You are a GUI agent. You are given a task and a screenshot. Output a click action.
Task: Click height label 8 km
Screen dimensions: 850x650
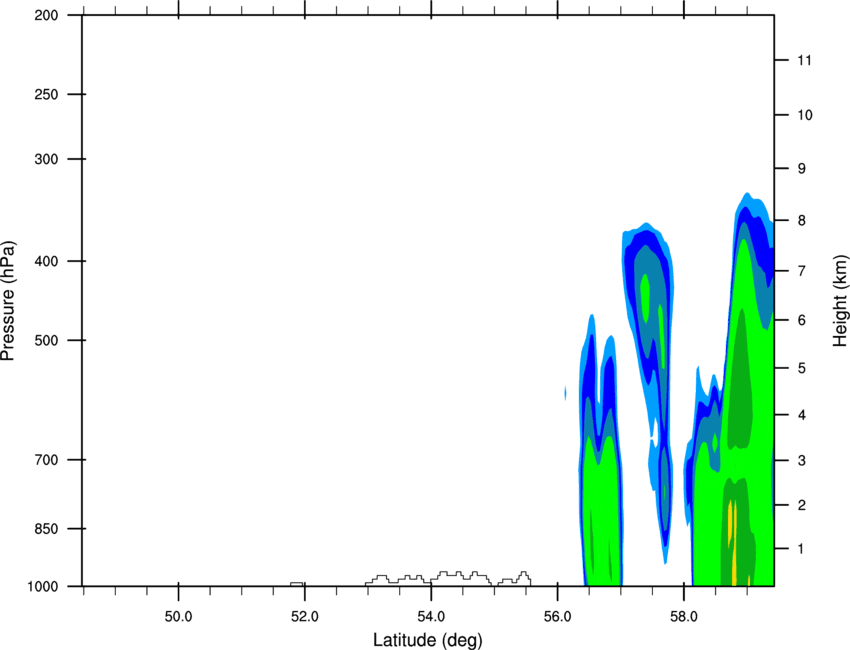coord(802,221)
